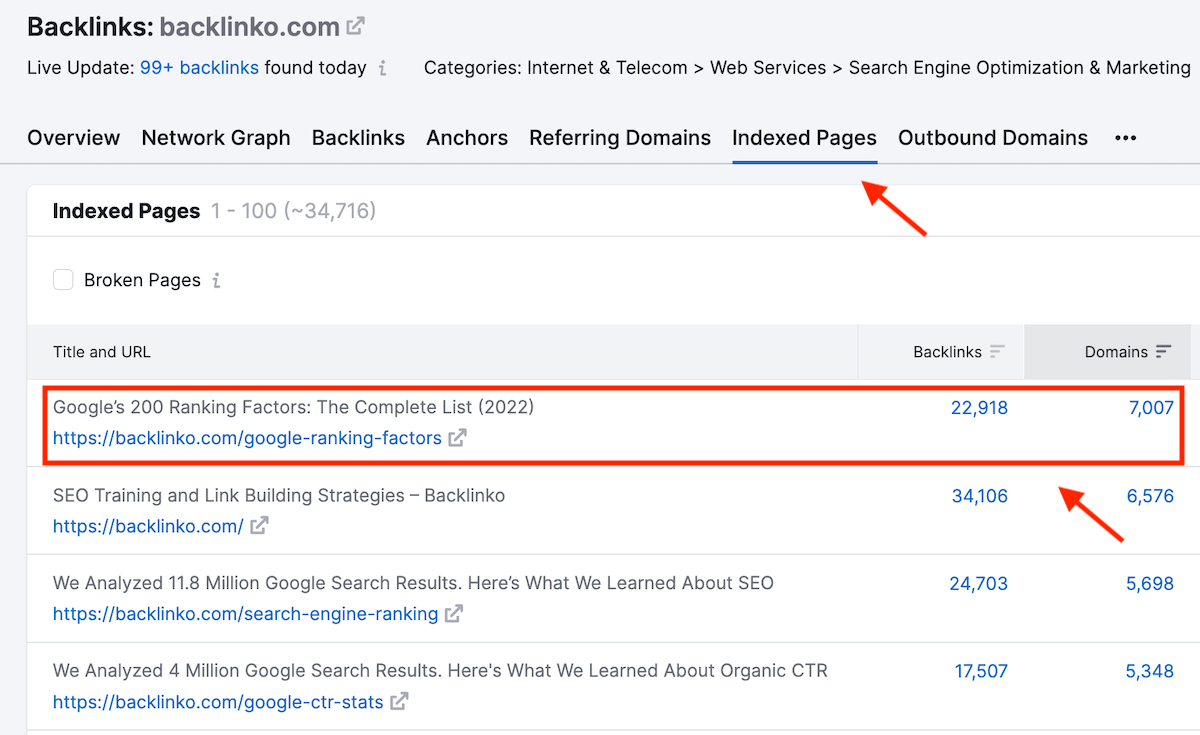Select the Outbound Domains tab
Viewport: 1200px width, 735px height.
(x=992, y=138)
